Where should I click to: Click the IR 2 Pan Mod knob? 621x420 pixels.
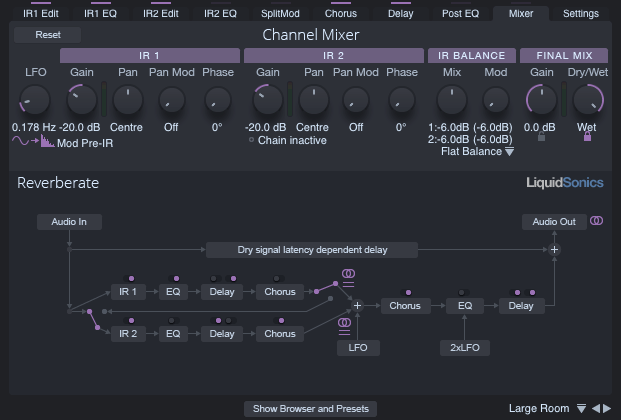(x=356, y=100)
